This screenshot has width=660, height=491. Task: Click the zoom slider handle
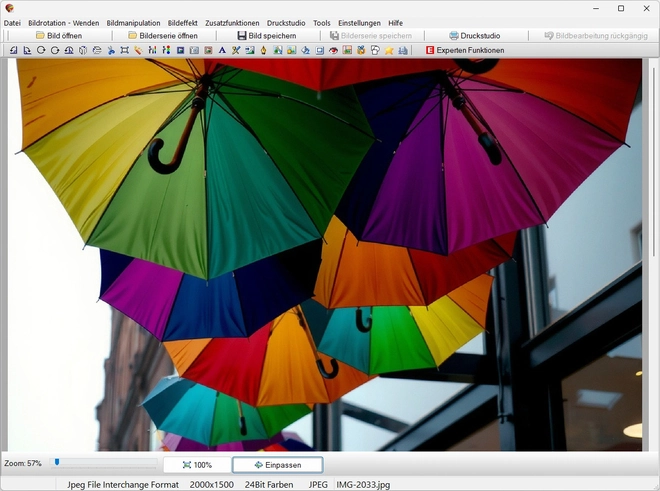coord(57,462)
